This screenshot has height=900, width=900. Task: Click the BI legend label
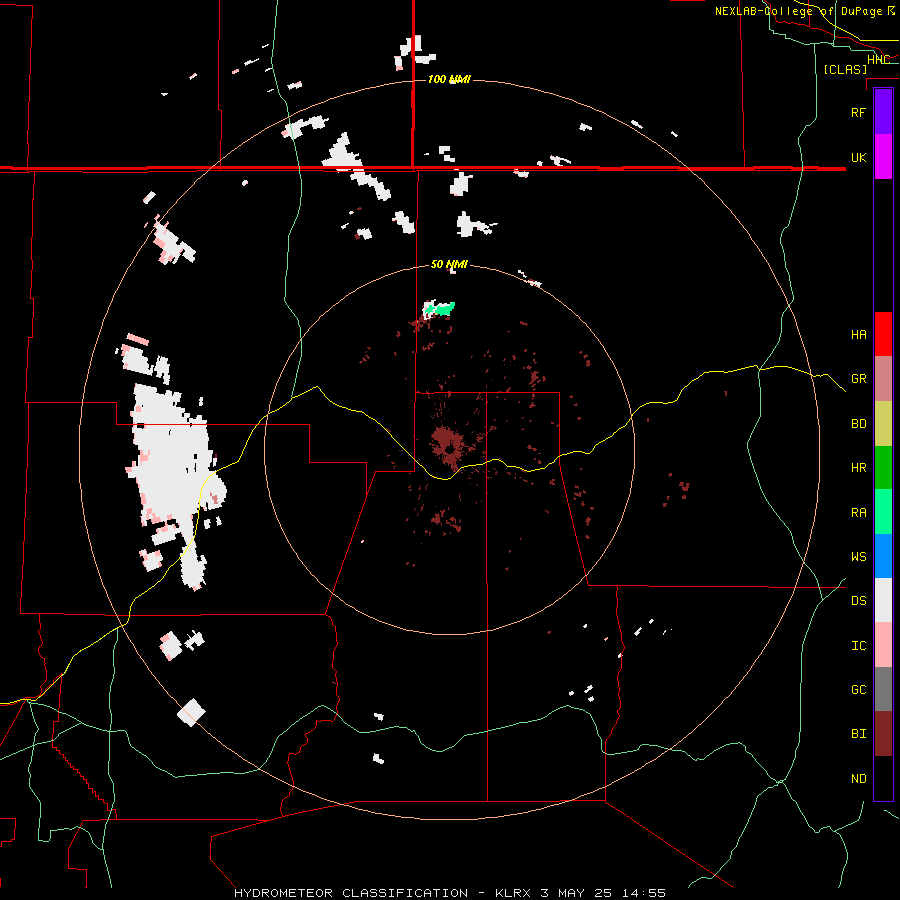[858, 734]
